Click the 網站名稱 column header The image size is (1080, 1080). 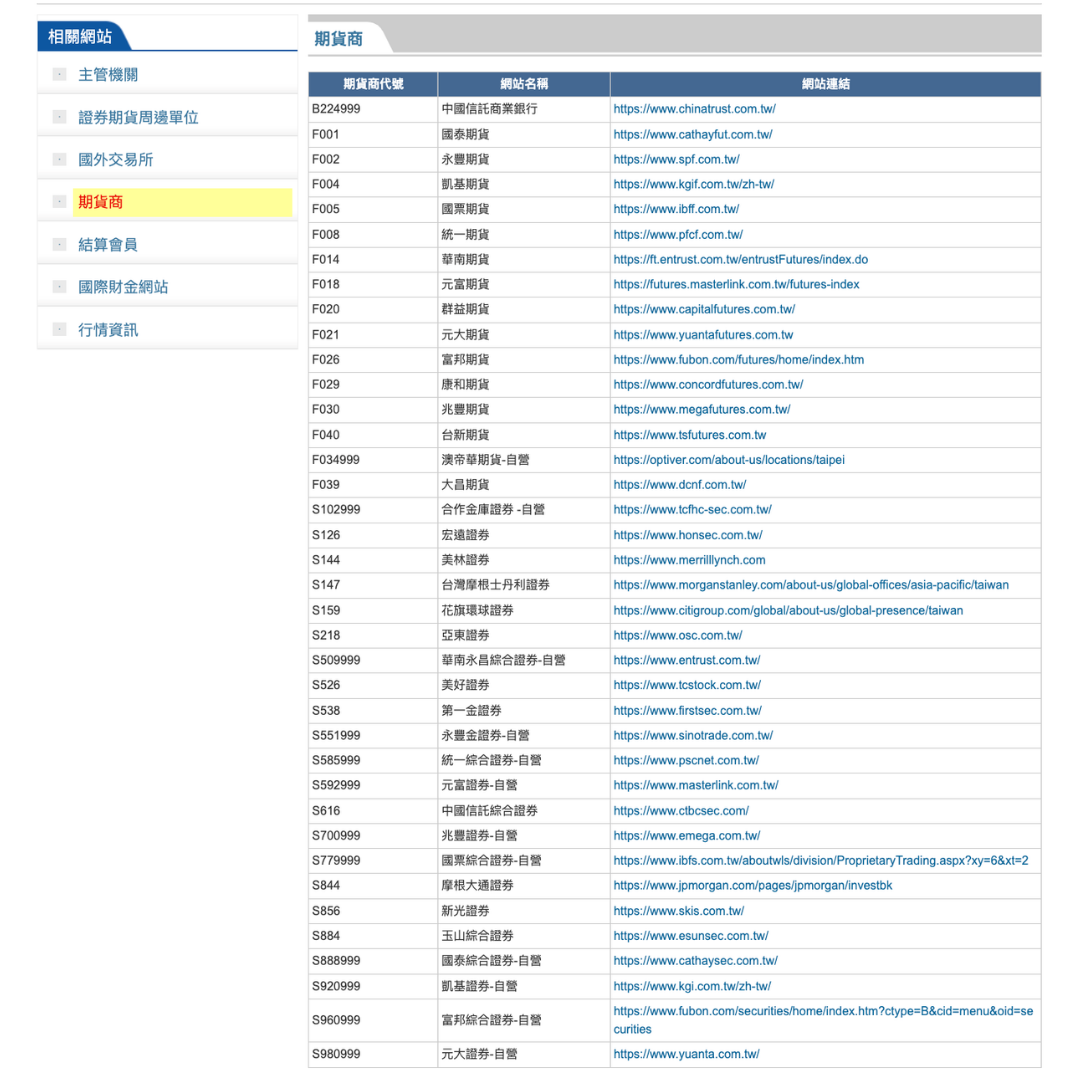pyautogui.click(x=523, y=84)
